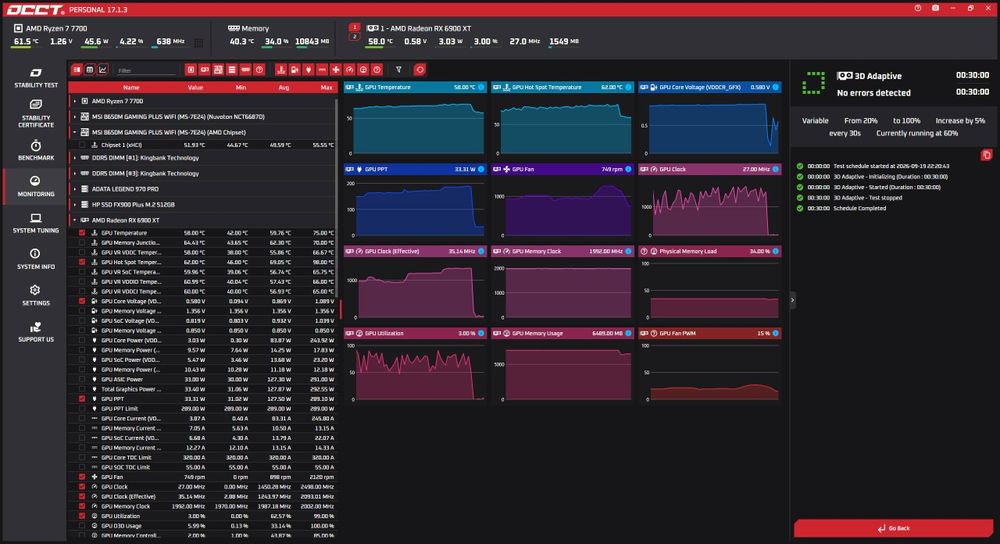Screen dimensions: 1000x544
Task: Check the GPU Memory Junction sensor checkbox
Action: pyautogui.click(x=82, y=242)
